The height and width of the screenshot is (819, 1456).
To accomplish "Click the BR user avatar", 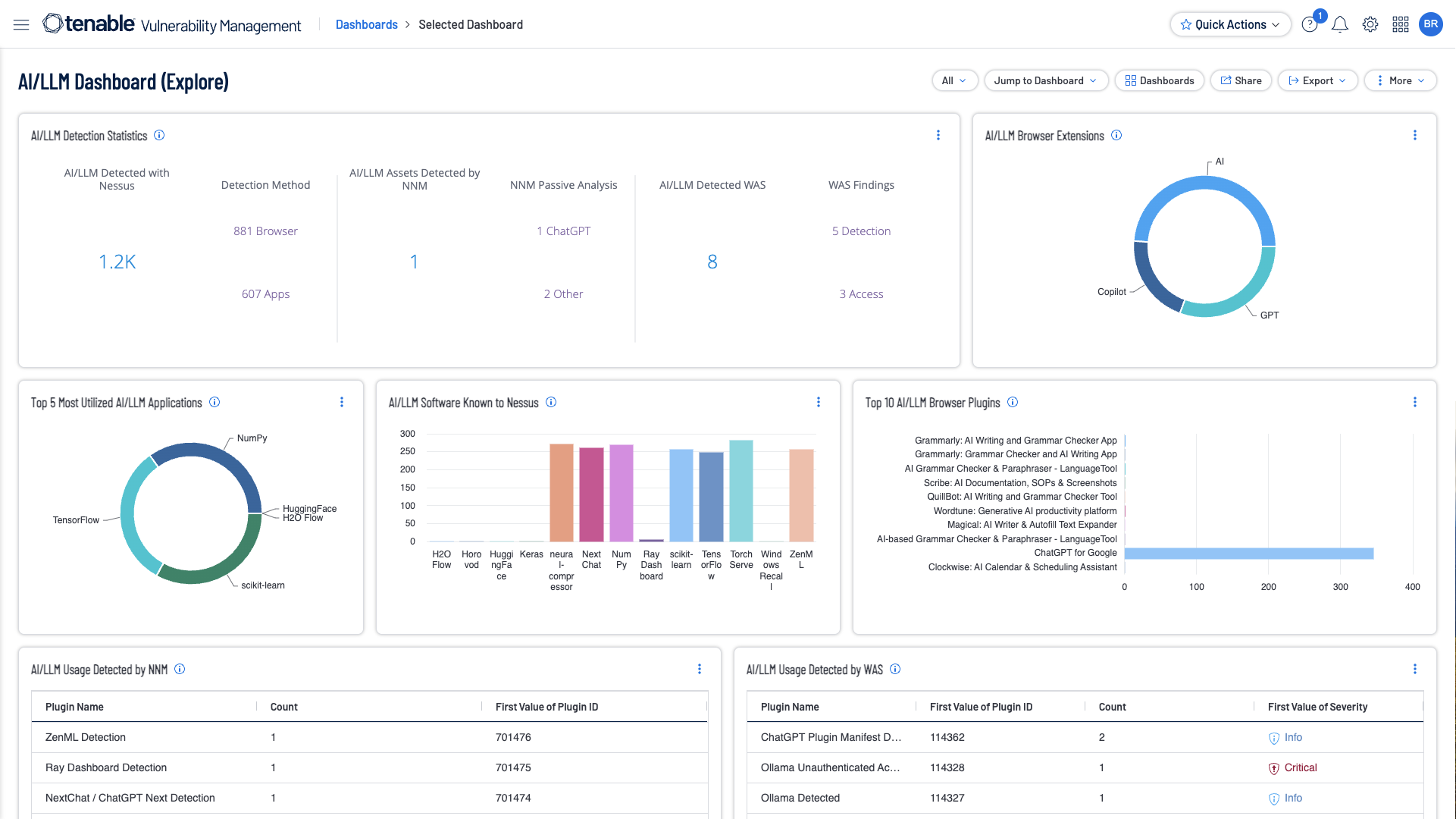I will (x=1430, y=24).
